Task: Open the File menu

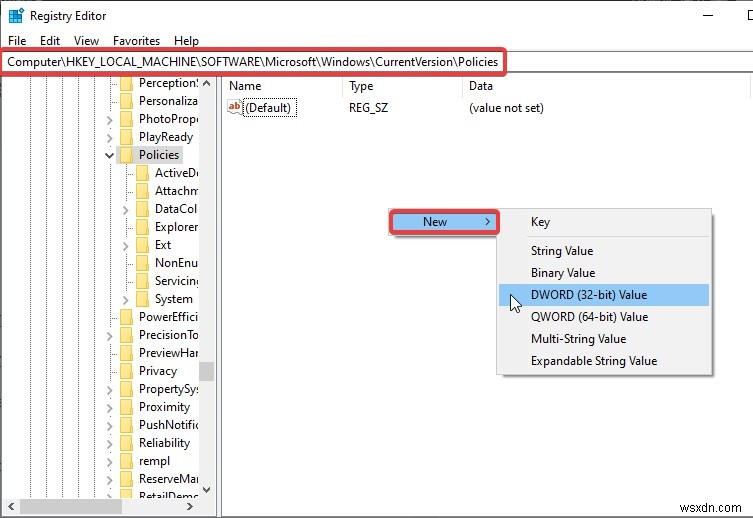Action: (x=17, y=41)
